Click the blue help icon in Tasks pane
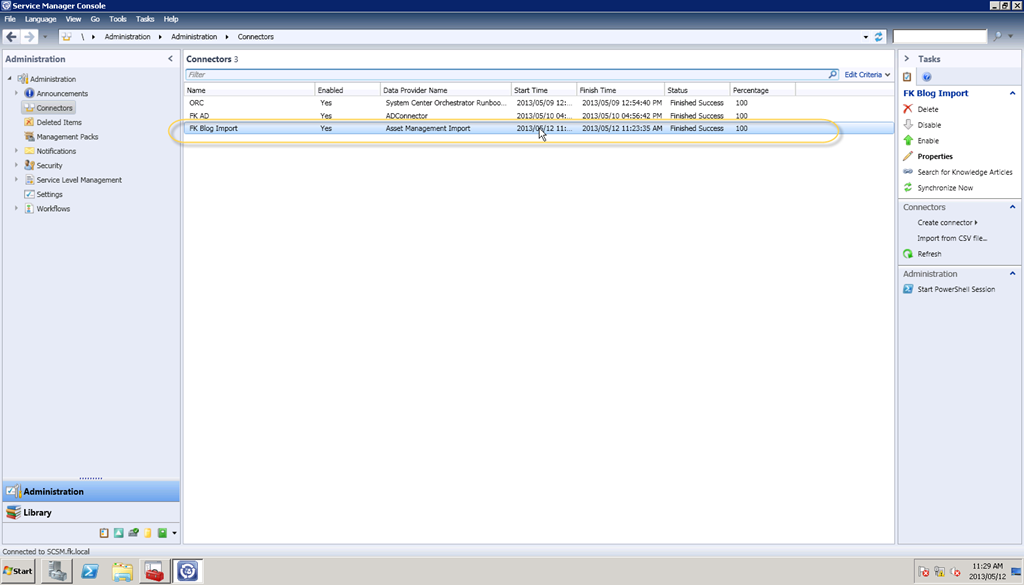This screenshot has height=585, width=1024. [927, 77]
